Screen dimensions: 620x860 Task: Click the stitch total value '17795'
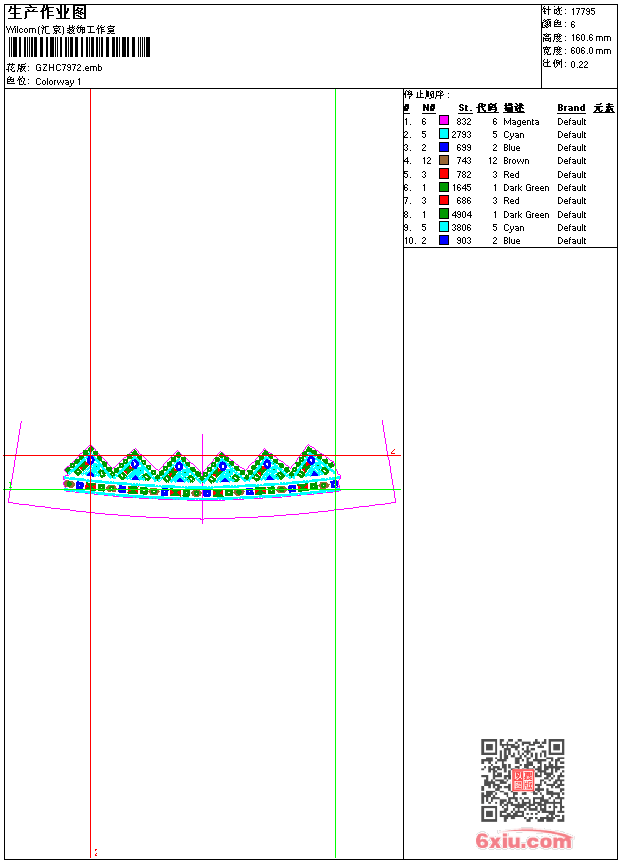click(583, 12)
